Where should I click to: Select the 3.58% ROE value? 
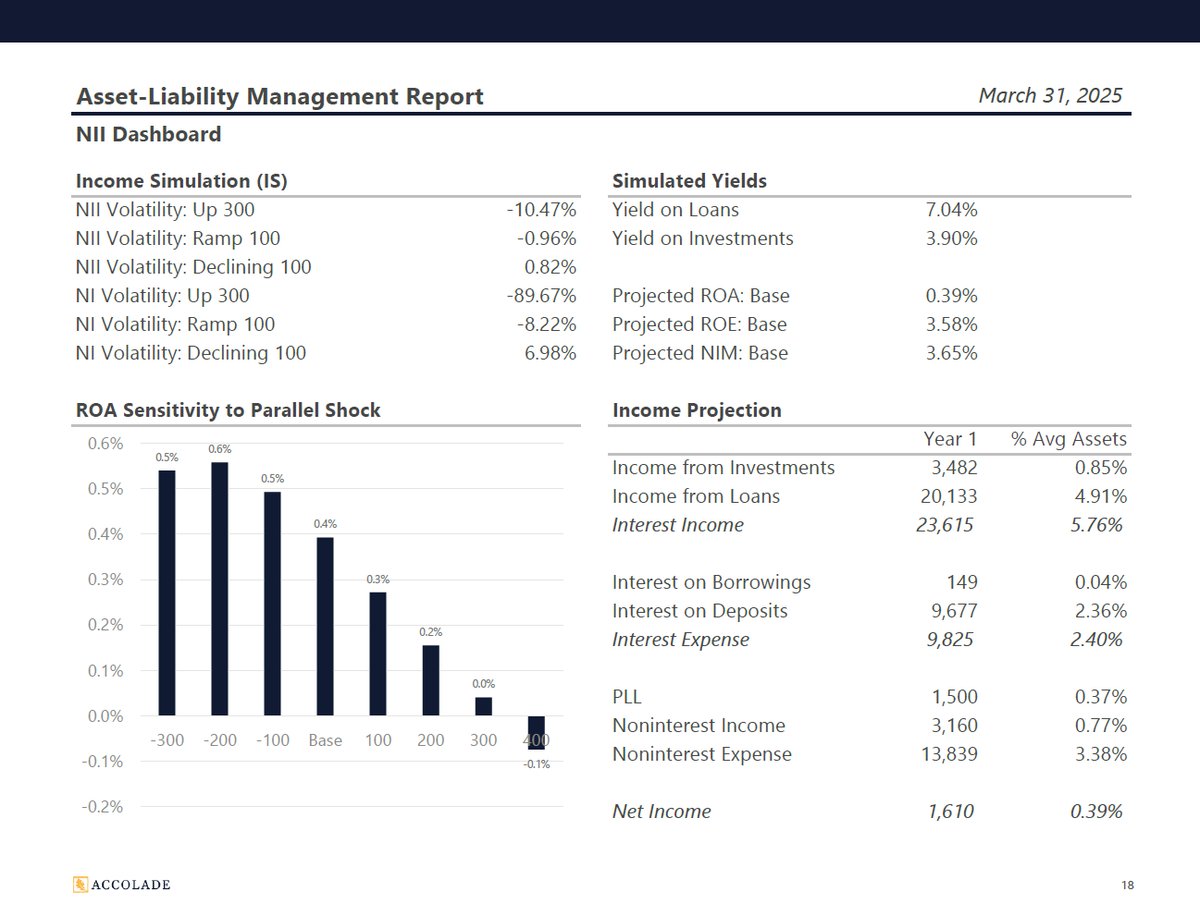(951, 325)
